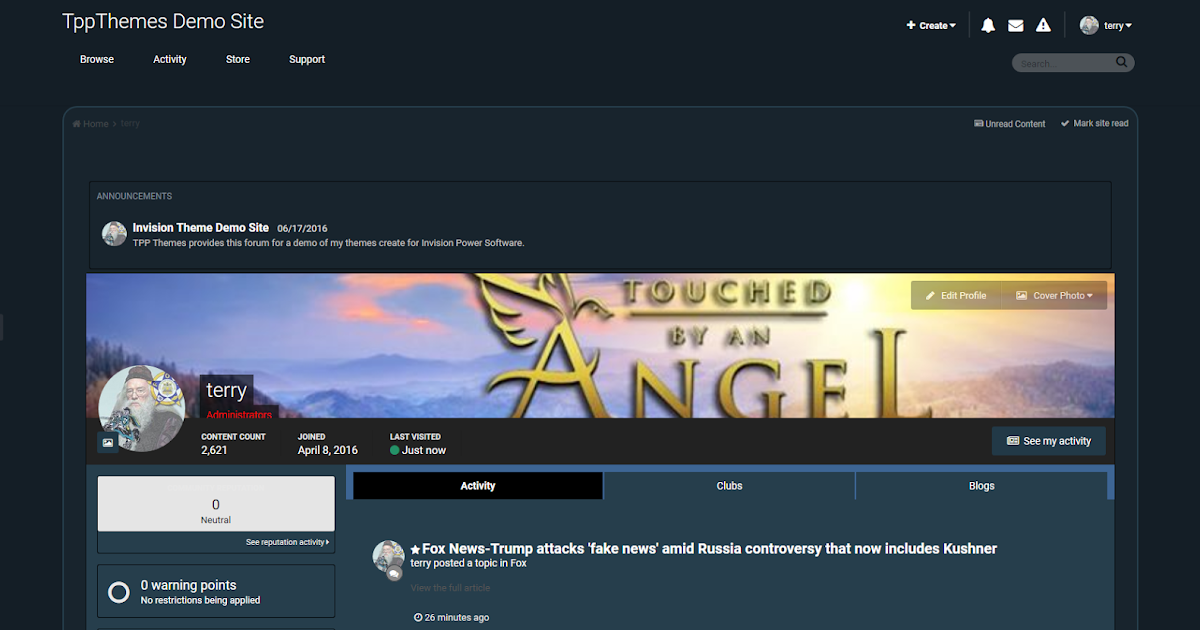Expand the Create dropdown menu
The width and height of the screenshot is (1200, 630).
[x=931, y=26]
